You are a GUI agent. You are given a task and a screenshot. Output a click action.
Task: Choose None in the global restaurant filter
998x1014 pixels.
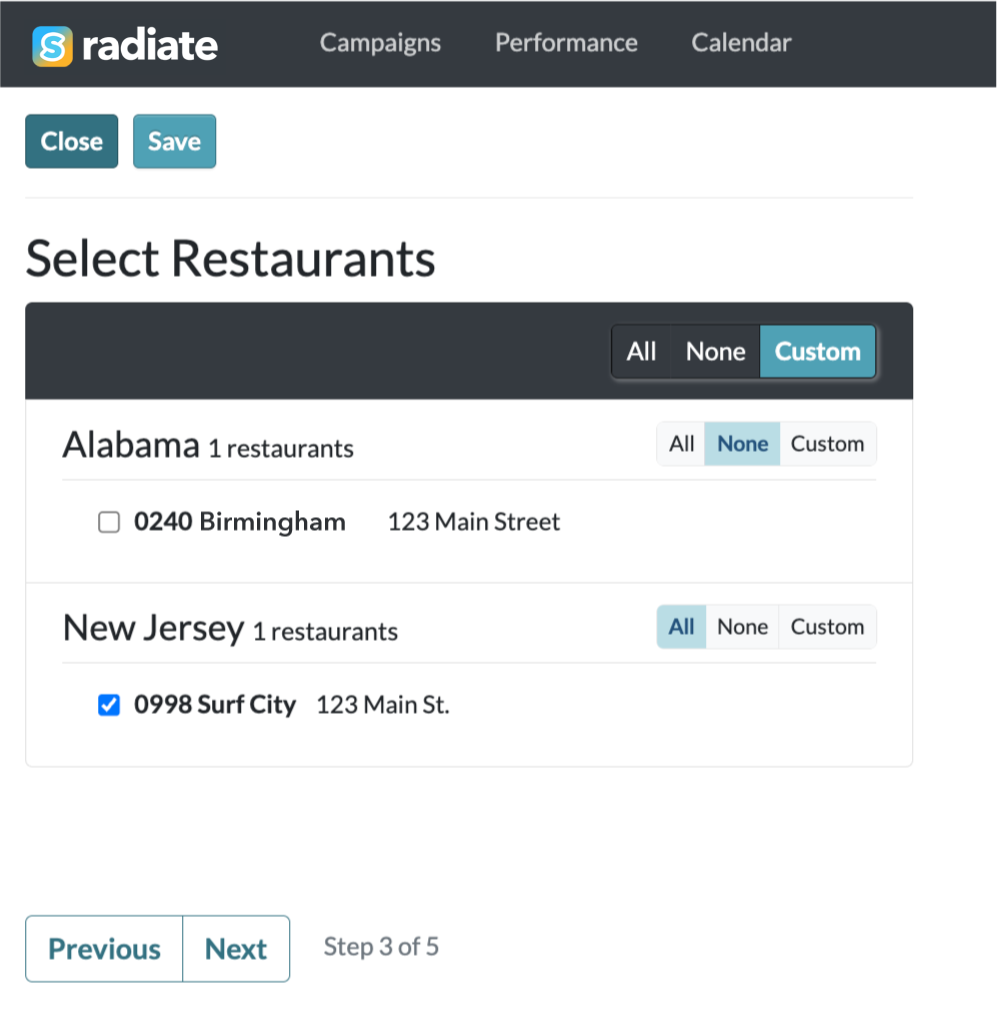(715, 352)
